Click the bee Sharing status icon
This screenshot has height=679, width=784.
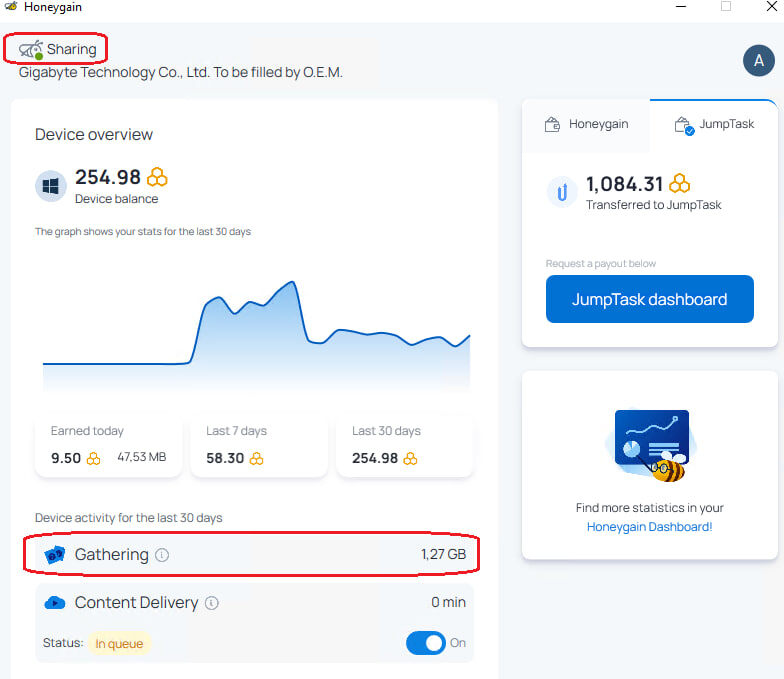click(x=31, y=50)
